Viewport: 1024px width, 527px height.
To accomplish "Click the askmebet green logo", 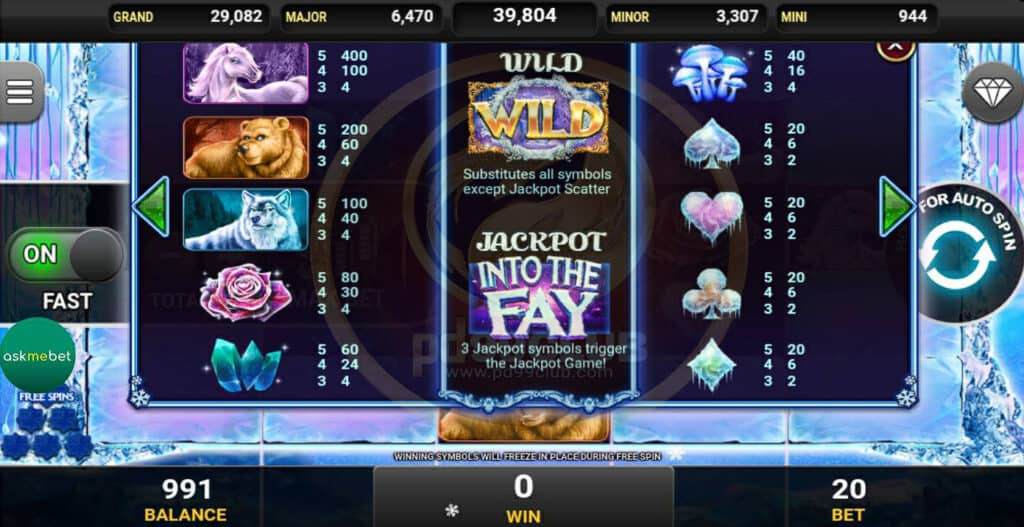I will tap(37, 356).
